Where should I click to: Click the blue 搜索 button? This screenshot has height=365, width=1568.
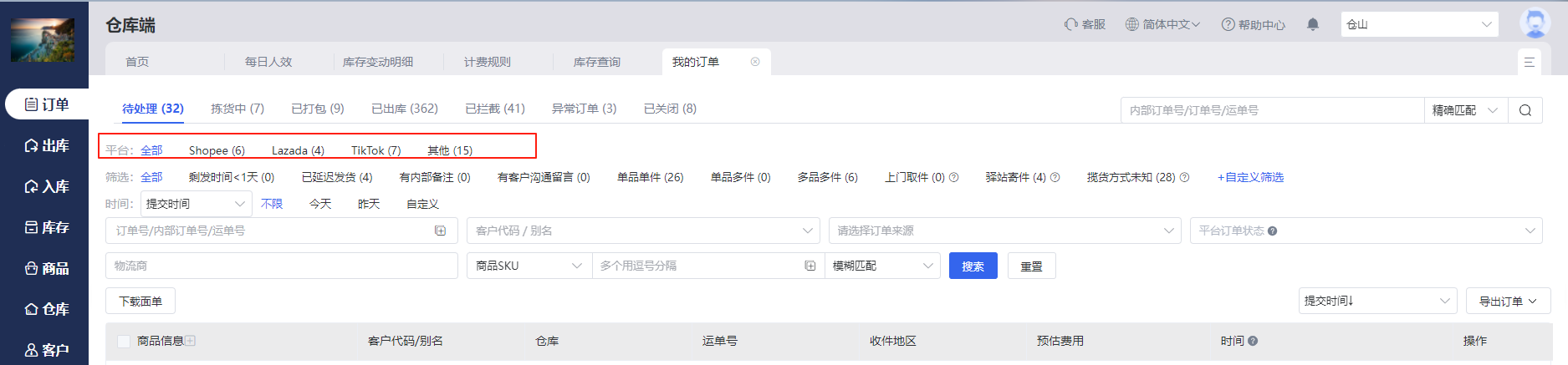(973, 266)
